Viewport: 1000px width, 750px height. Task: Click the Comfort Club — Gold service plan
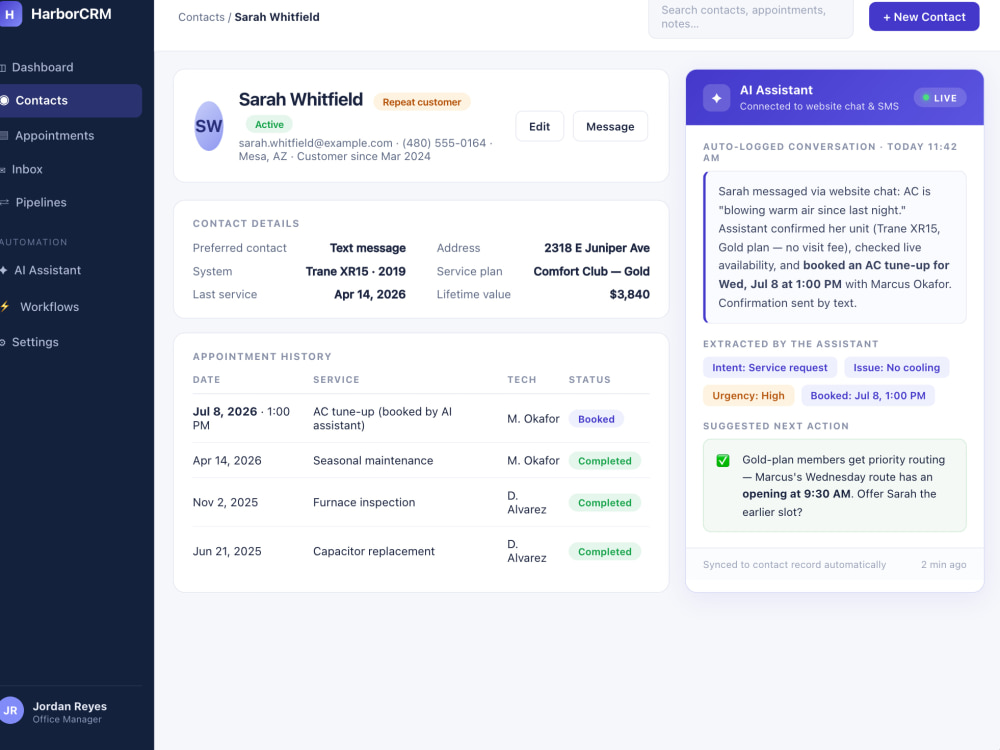pos(592,272)
